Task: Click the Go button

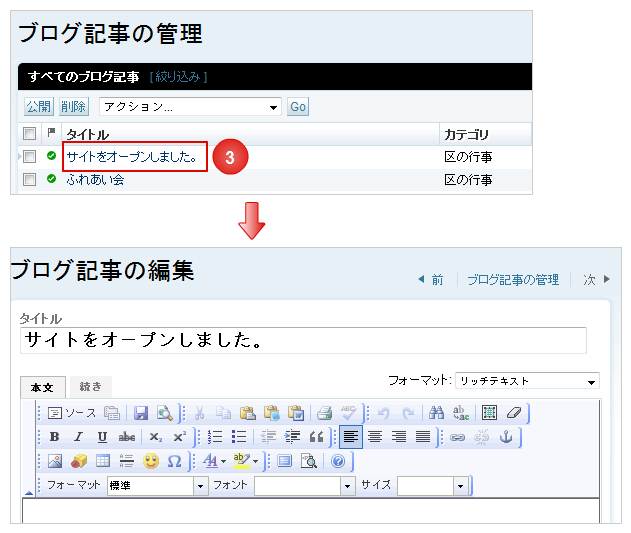Action: pyautogui.click(x=298, y=107)
